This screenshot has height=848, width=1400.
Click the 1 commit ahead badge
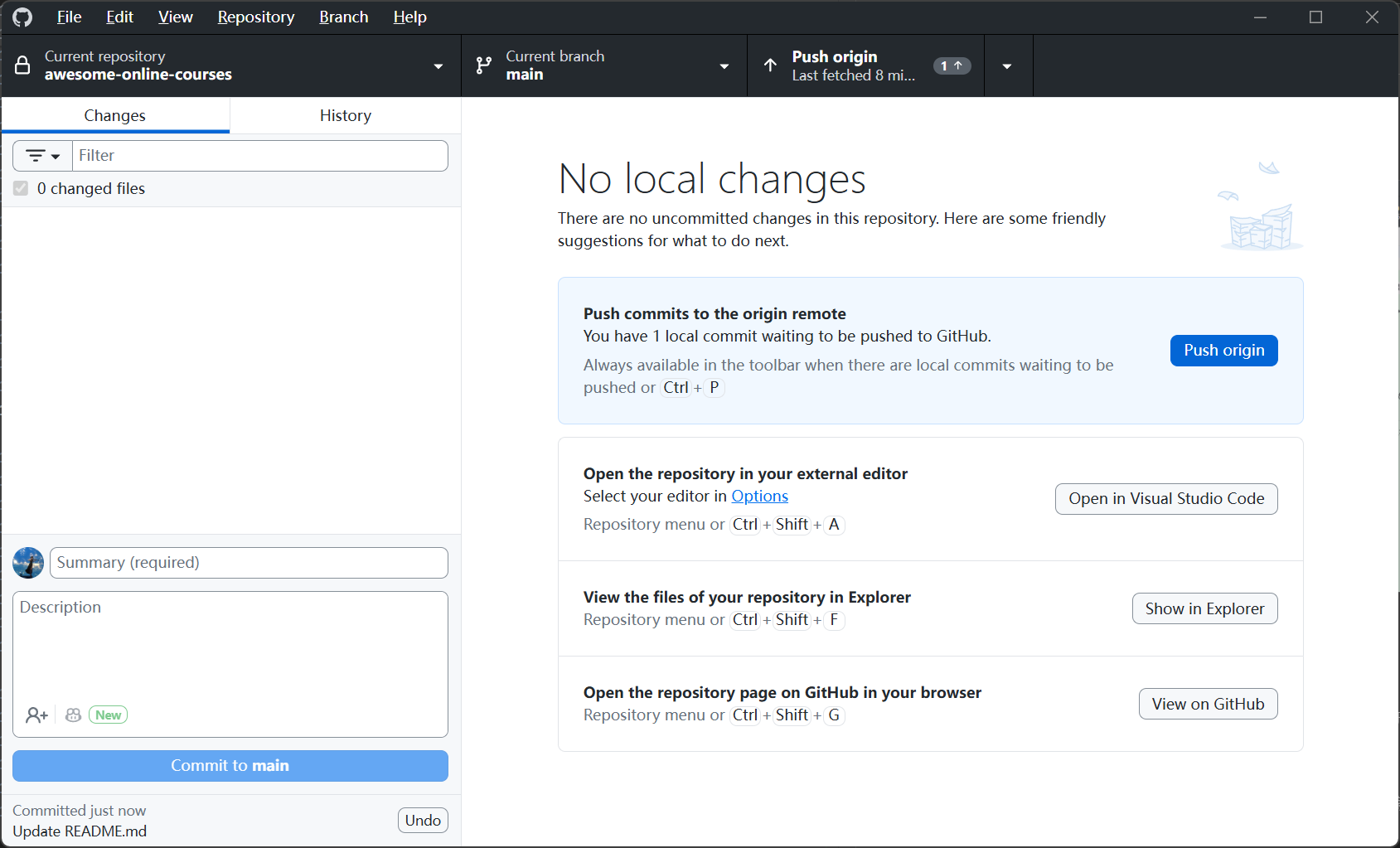click(952, 65)
